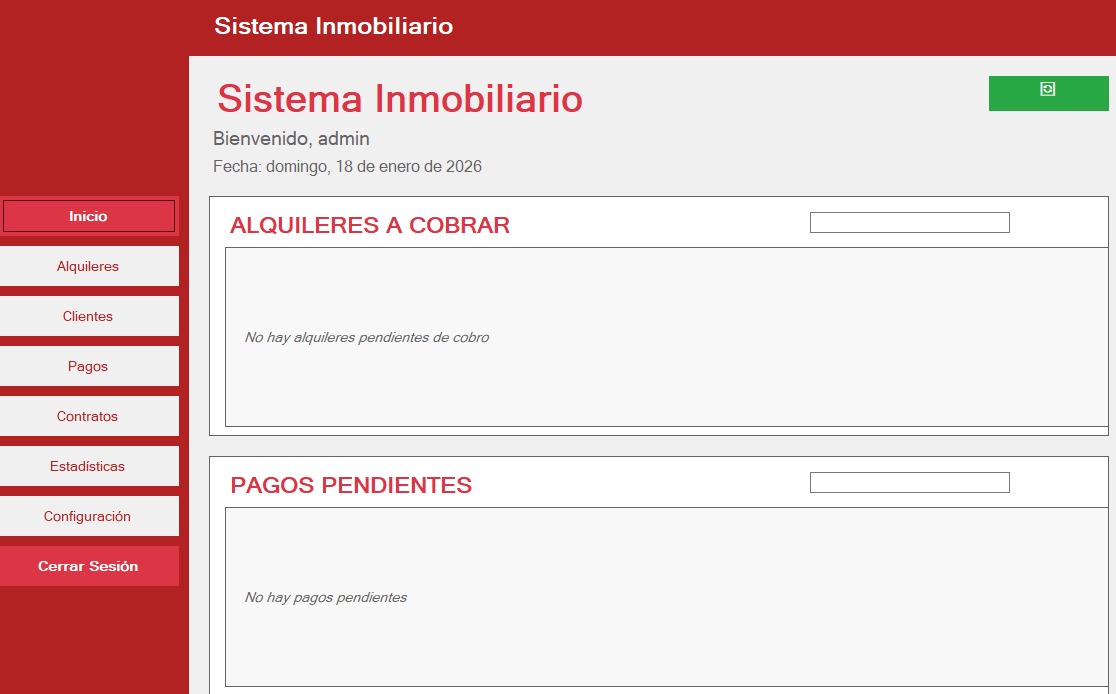Screen dimensions: 1116x694
Task: Open the Estadísticas page
Action: pos(88,466)
